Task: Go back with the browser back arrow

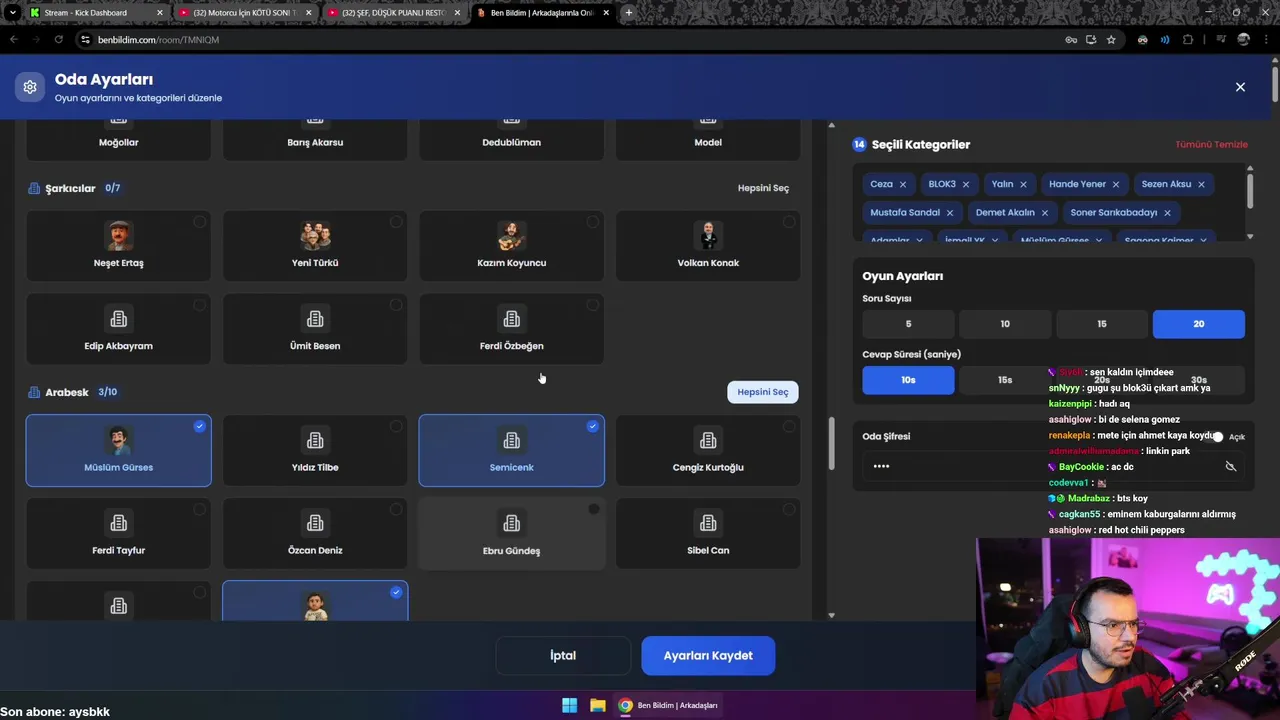Action: click(x=14, y=39)
